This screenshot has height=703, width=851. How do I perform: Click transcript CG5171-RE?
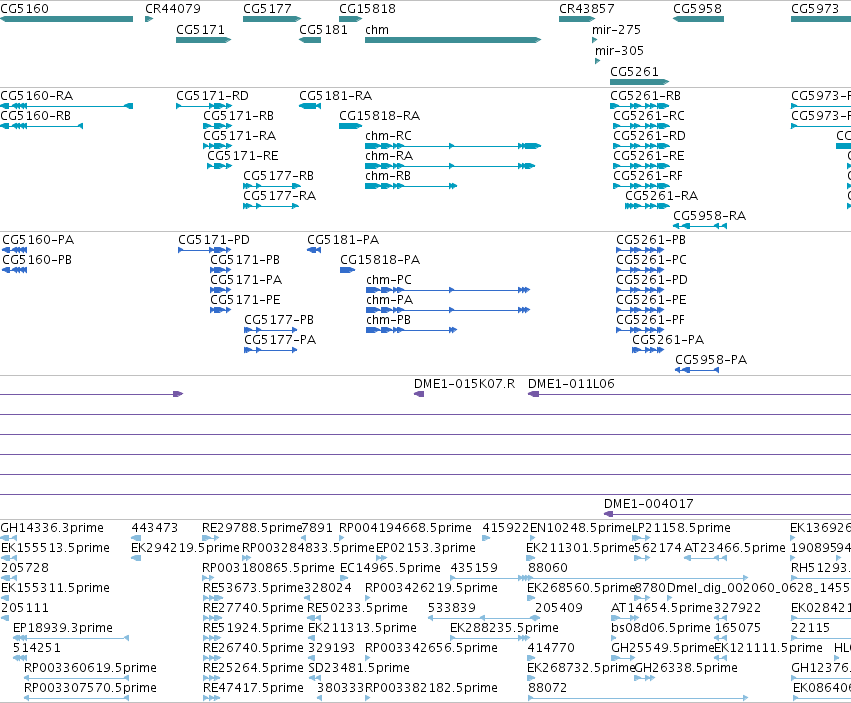pos(243,156)
